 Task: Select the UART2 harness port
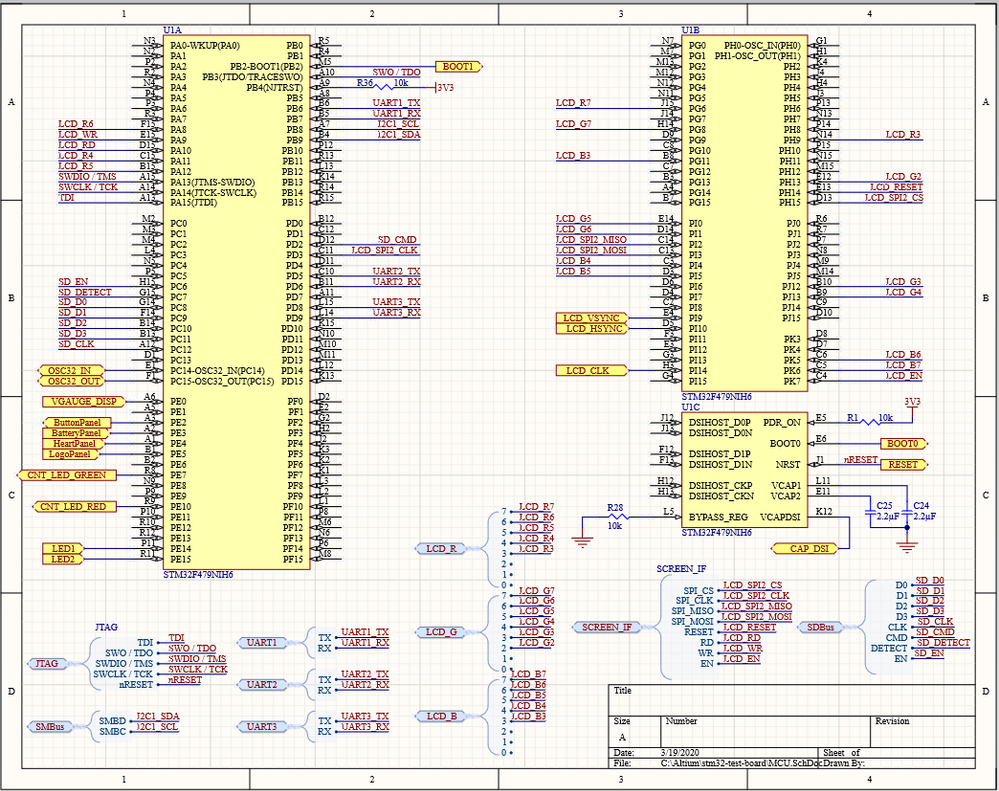tap(262, 685)
